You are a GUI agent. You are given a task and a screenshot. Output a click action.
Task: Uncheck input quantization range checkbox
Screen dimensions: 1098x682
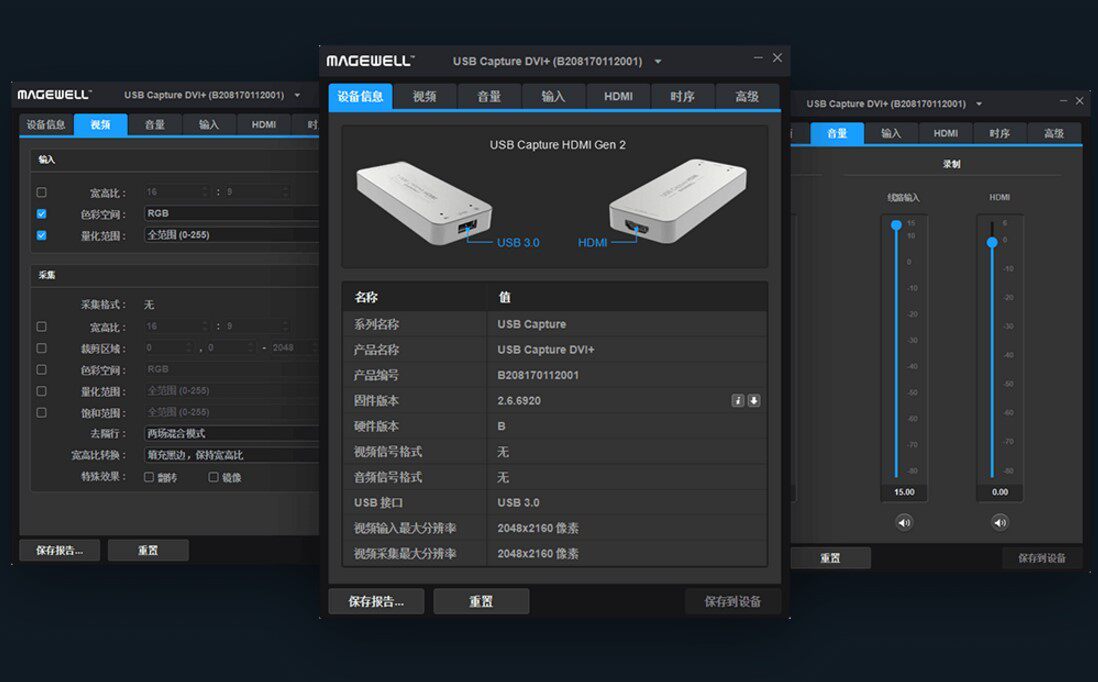(41, 235)
